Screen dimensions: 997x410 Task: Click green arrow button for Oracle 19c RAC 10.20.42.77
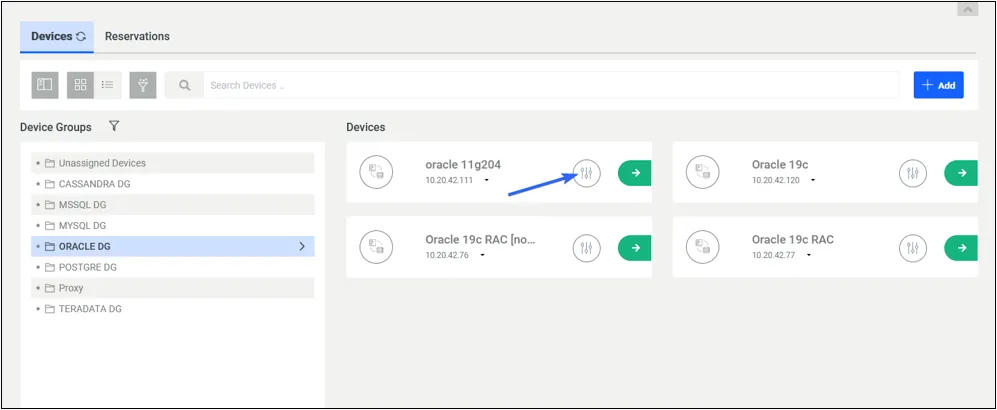pos(961,248)
